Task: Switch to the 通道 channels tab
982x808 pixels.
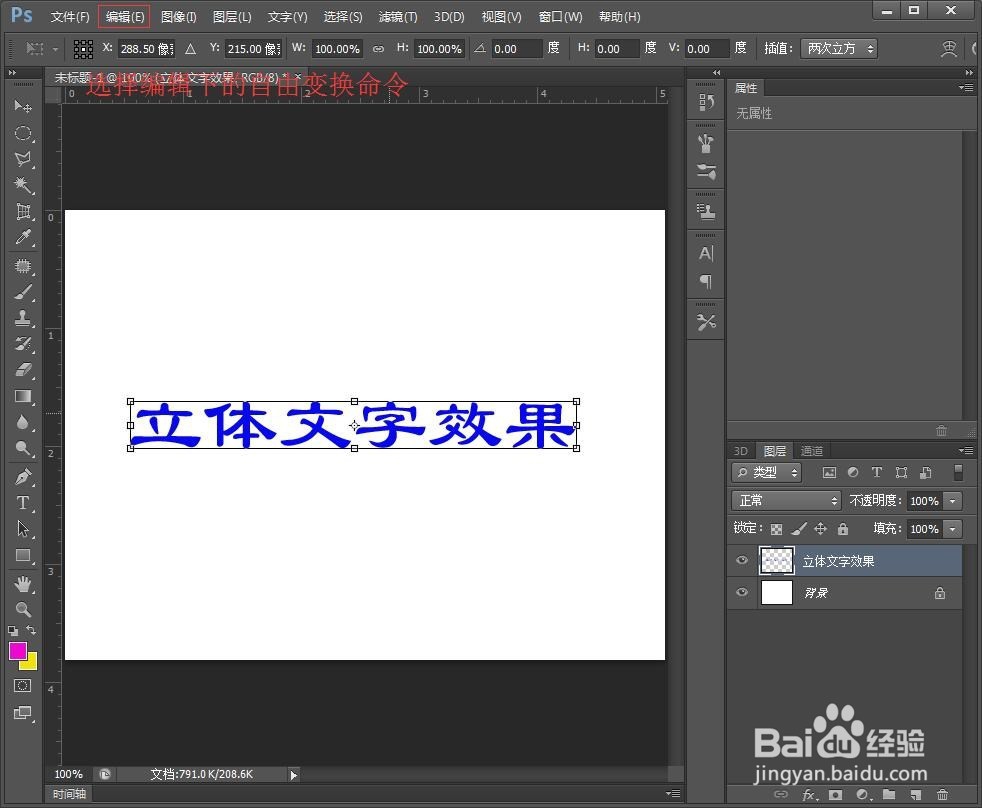Action: tap(811, 450)
